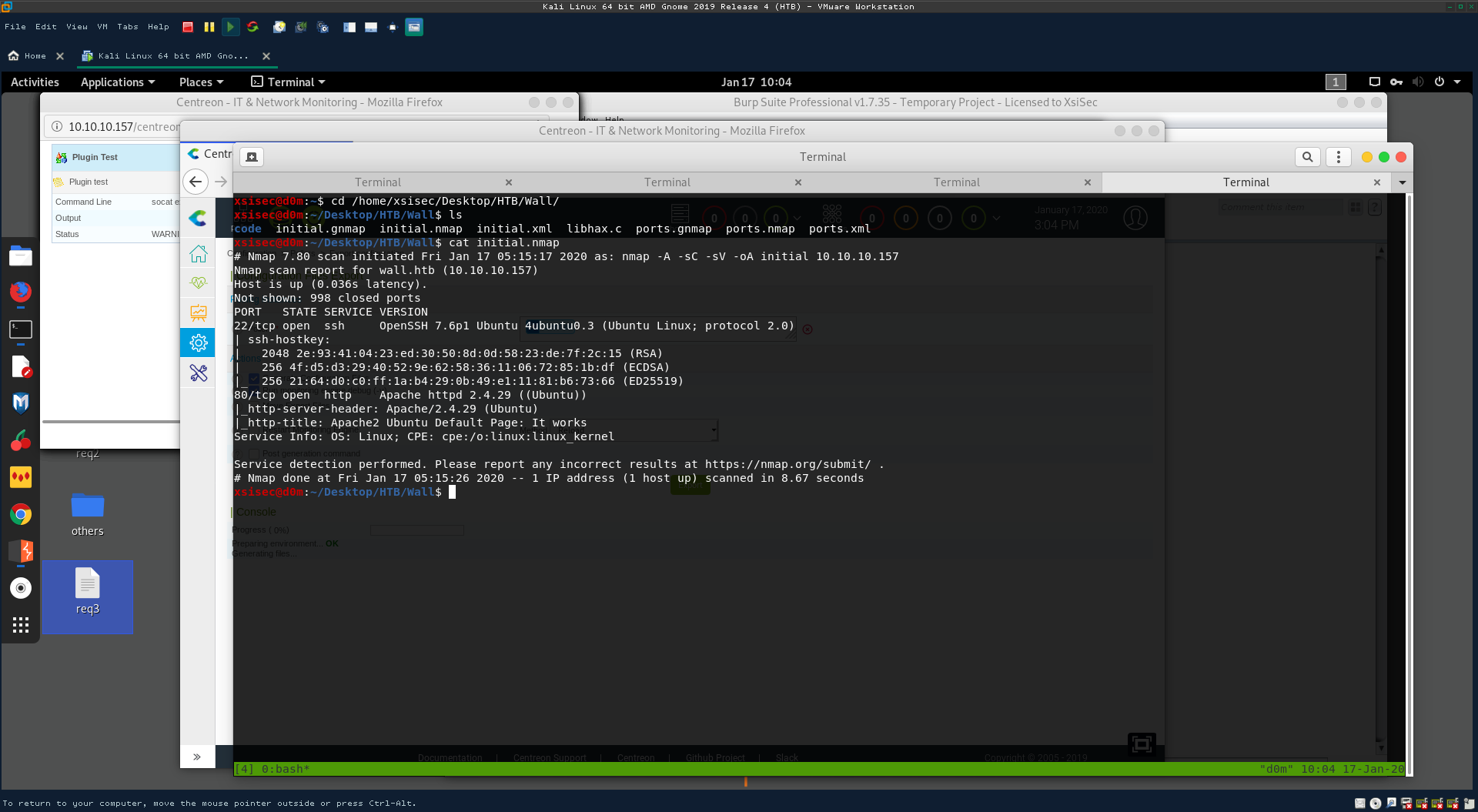Show all applications grid in dock
The height and width of the screenshot is (812, 1478).
[21, 625]
